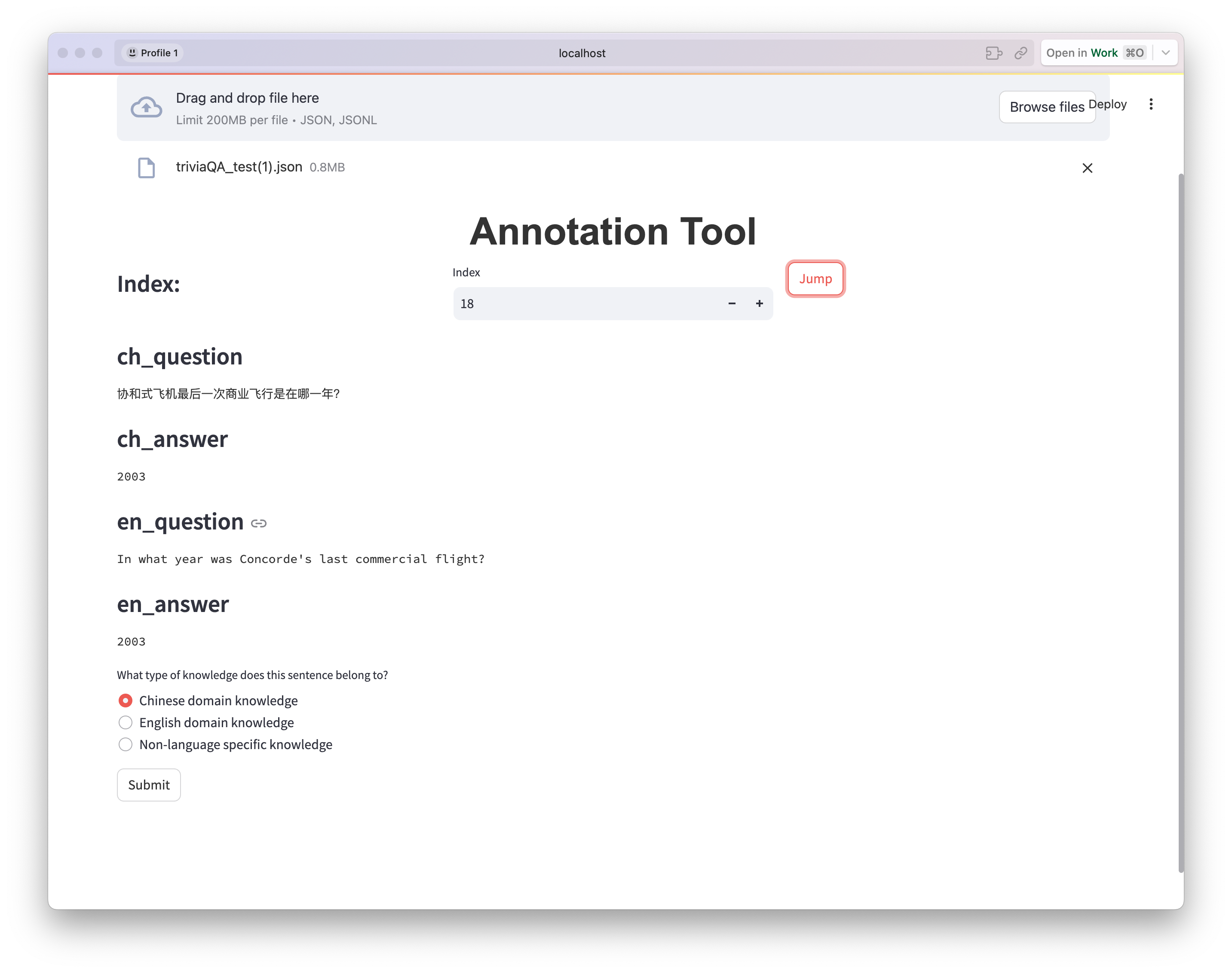Click the extensions icon in address bar
The height and width of the screenshot is (973, 1232).
[993, 53]
